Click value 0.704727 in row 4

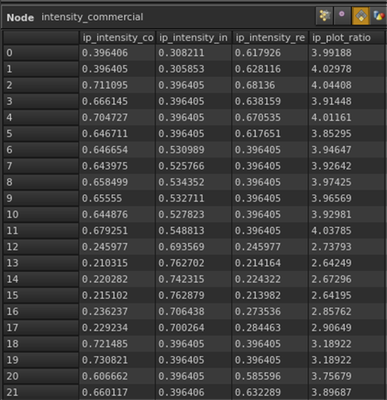(x=105, y=117)
